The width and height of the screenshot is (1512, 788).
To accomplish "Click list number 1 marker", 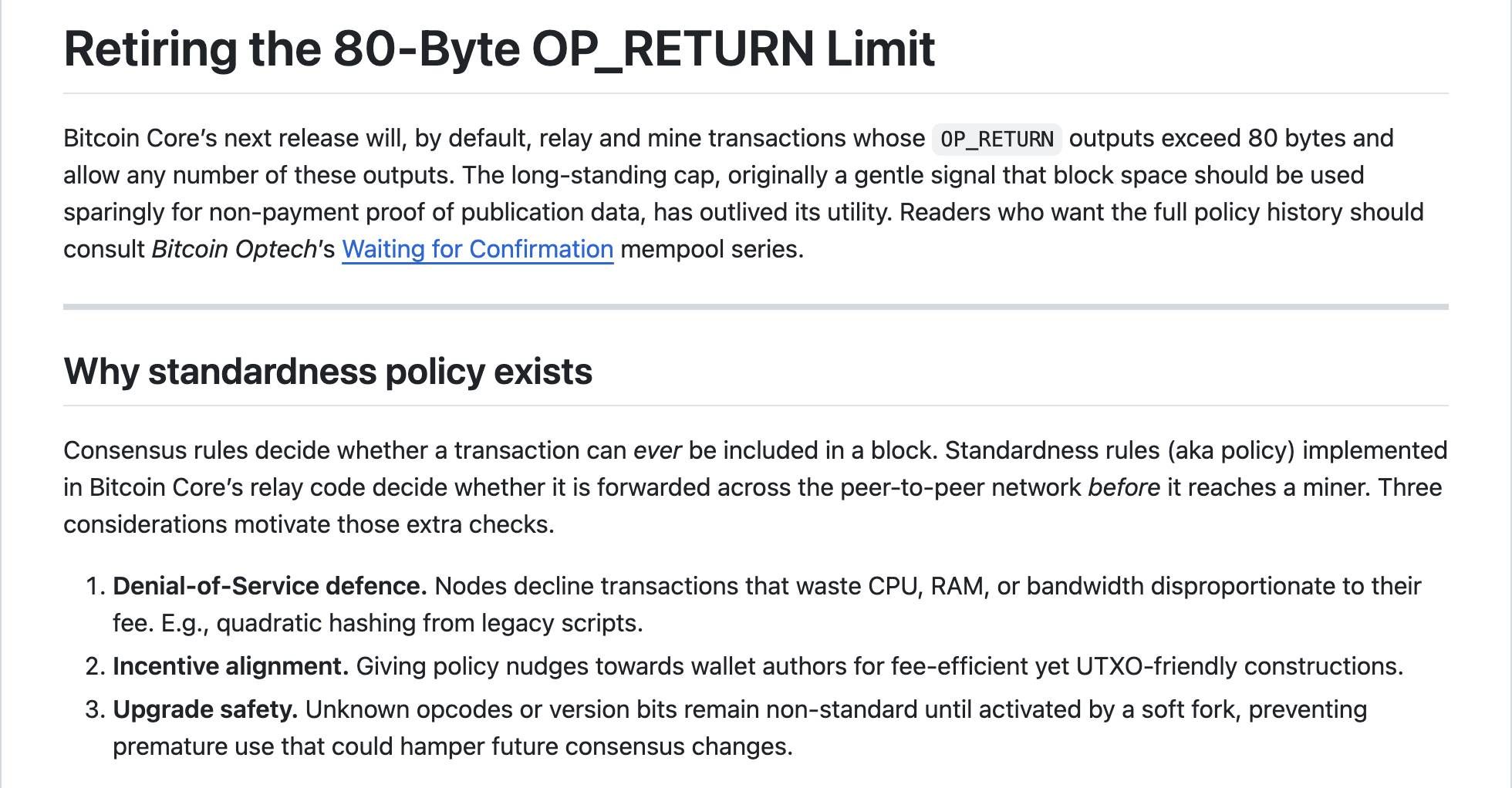I will (x=94, y=586).
